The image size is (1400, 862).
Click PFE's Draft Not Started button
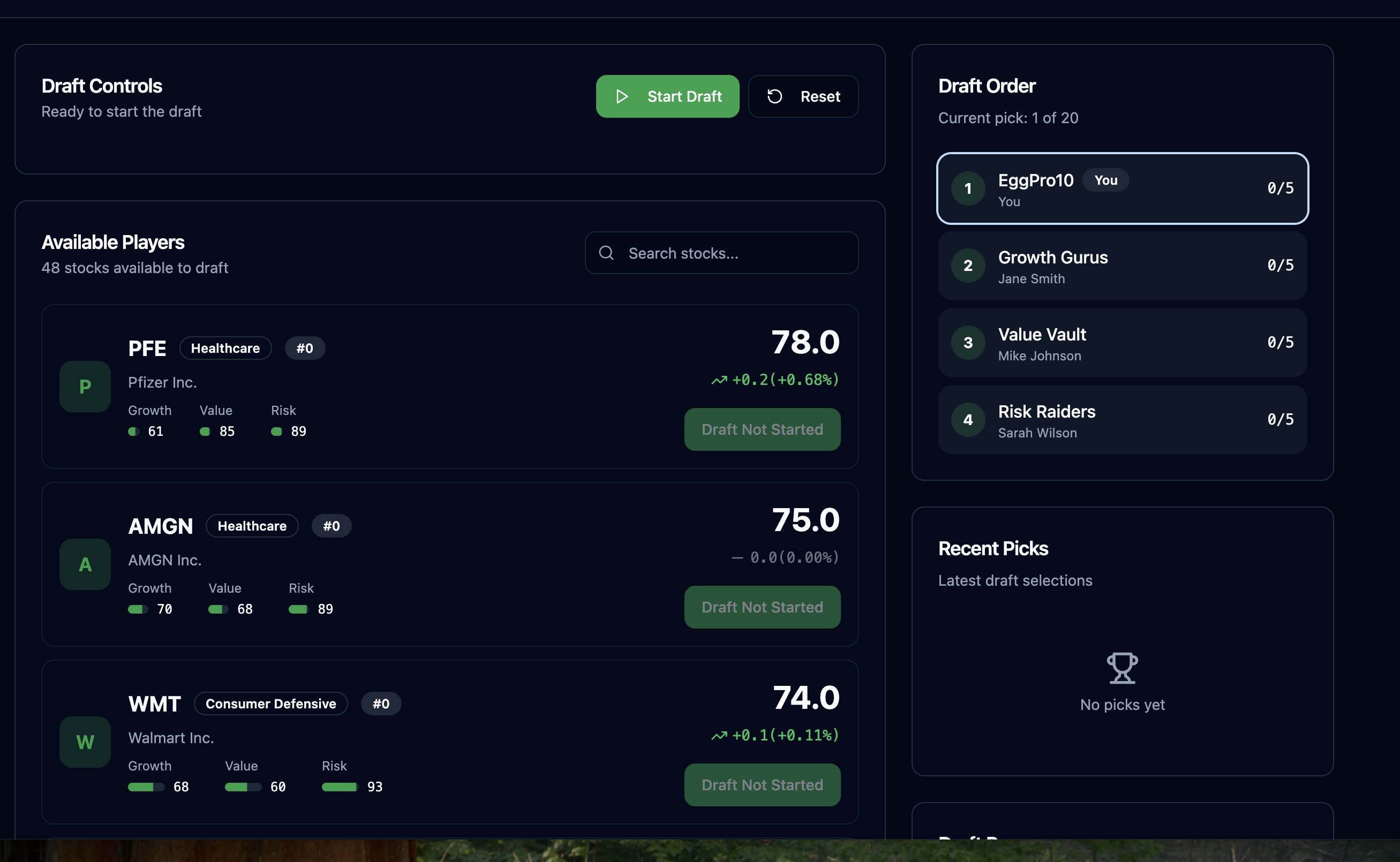coord(762,429)
